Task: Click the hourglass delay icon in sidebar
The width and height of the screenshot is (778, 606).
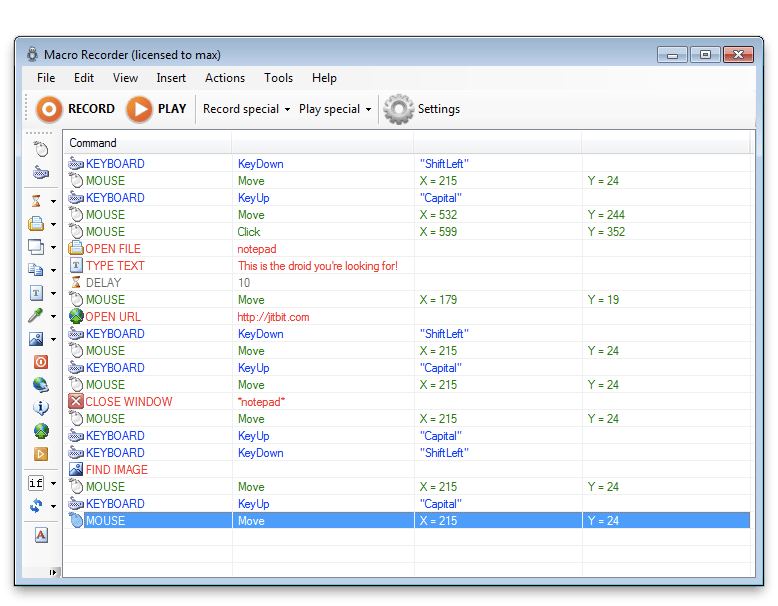Action: tap(37, 200)
